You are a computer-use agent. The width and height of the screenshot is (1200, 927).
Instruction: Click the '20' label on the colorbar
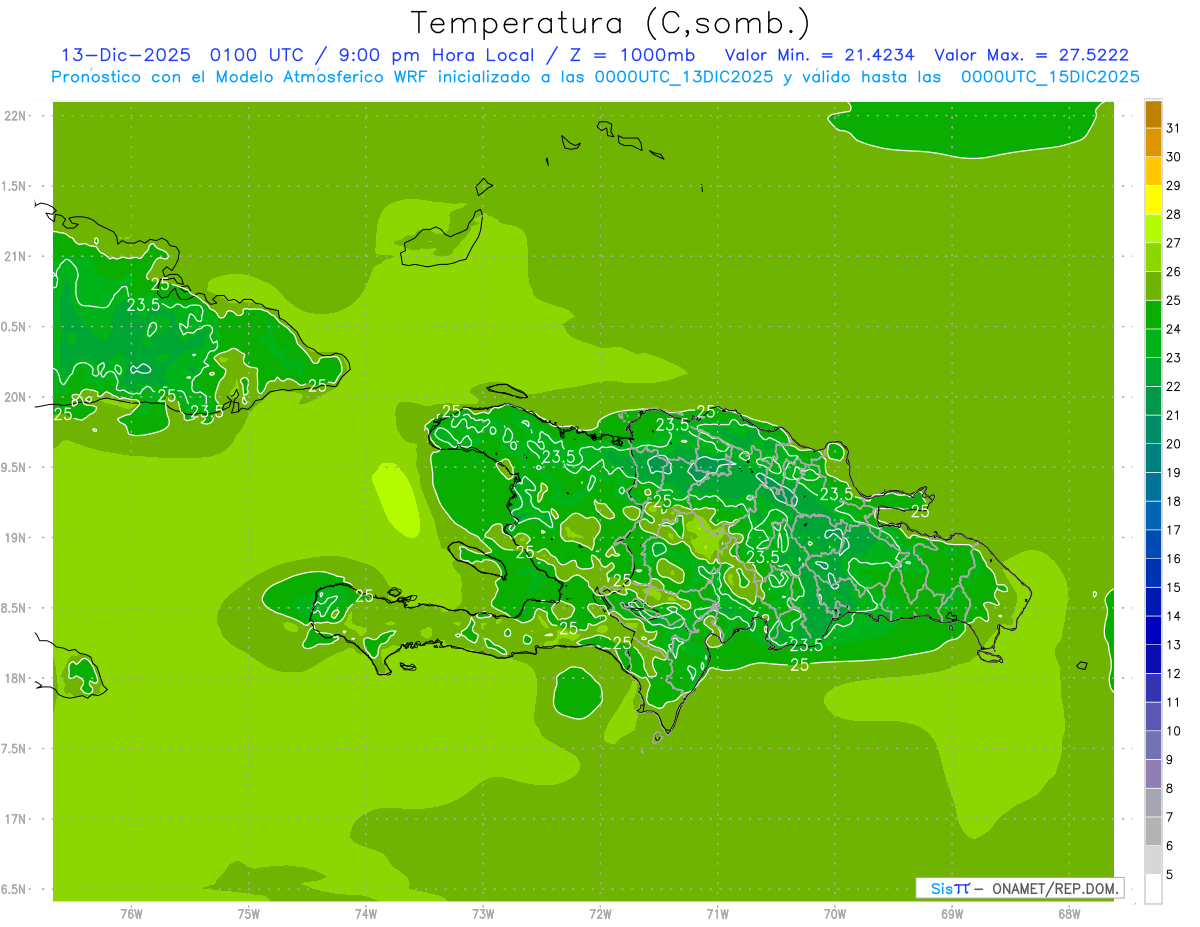1174,444
